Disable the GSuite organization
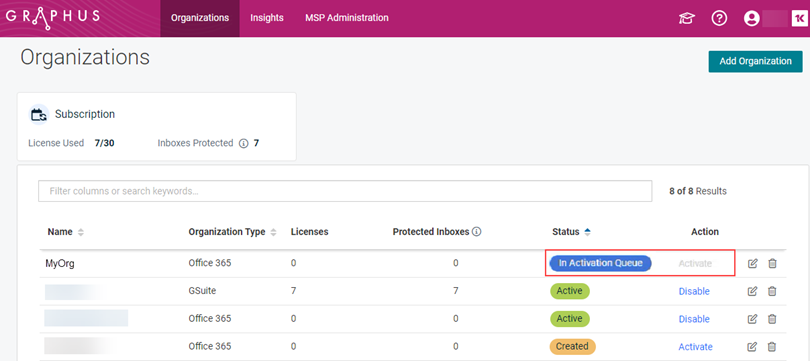 pyautogui.click(x=694, y=291)
